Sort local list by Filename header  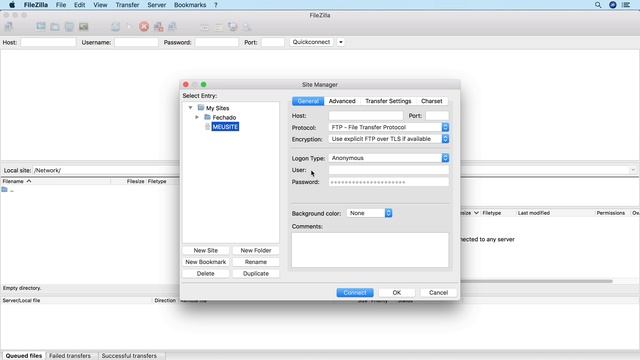click(x=56, y=181)
